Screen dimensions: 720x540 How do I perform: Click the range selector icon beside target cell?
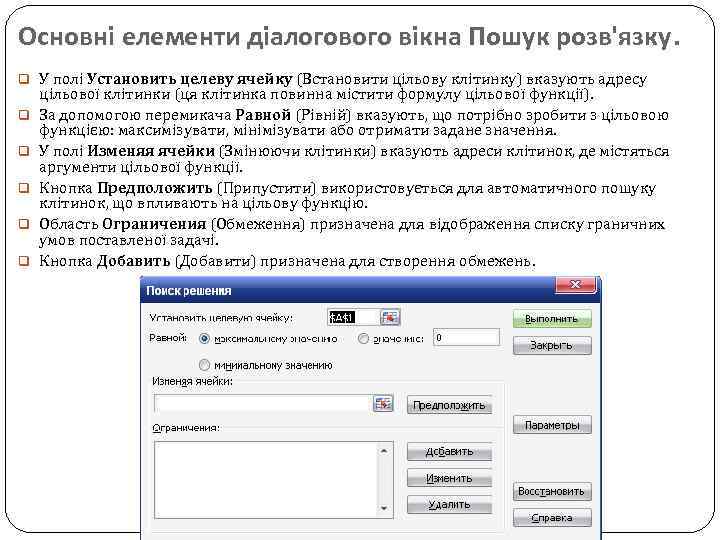(390, 318)
